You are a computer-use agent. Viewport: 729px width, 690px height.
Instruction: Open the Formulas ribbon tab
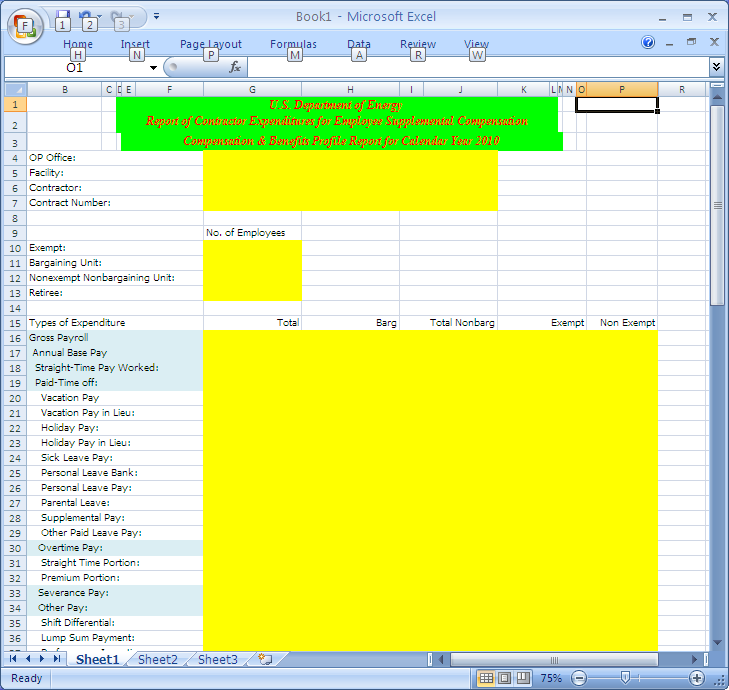point(293,44)
